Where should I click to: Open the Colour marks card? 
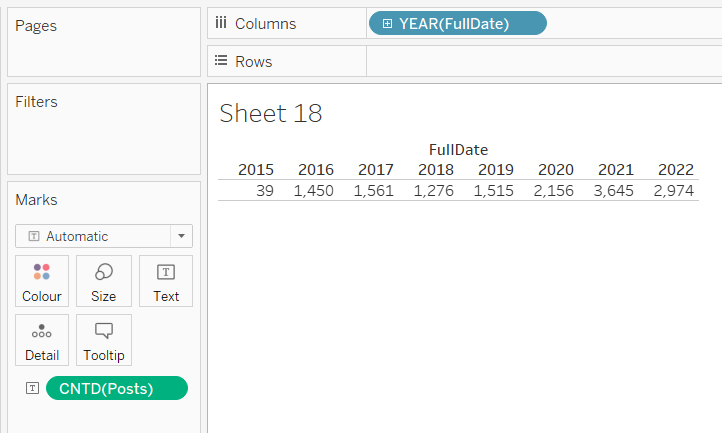click(42, 281)
